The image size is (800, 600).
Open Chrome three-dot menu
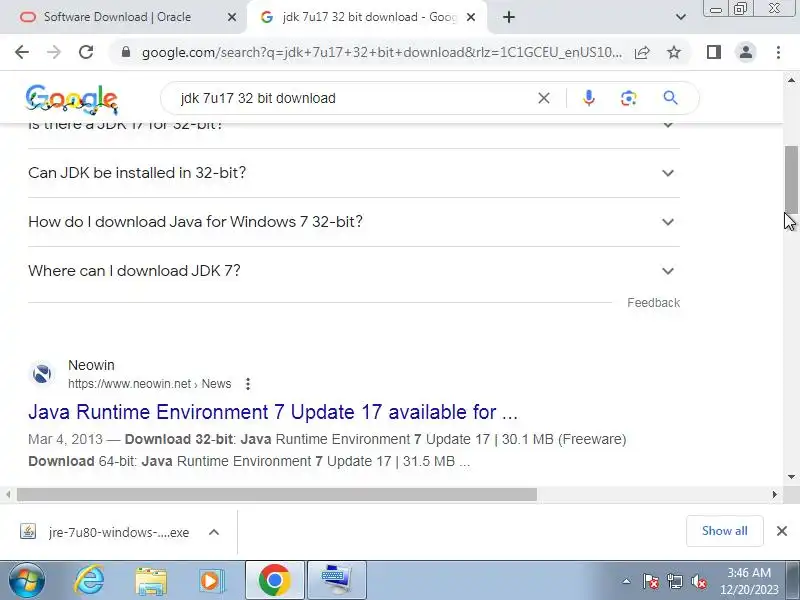pos(778,52)
